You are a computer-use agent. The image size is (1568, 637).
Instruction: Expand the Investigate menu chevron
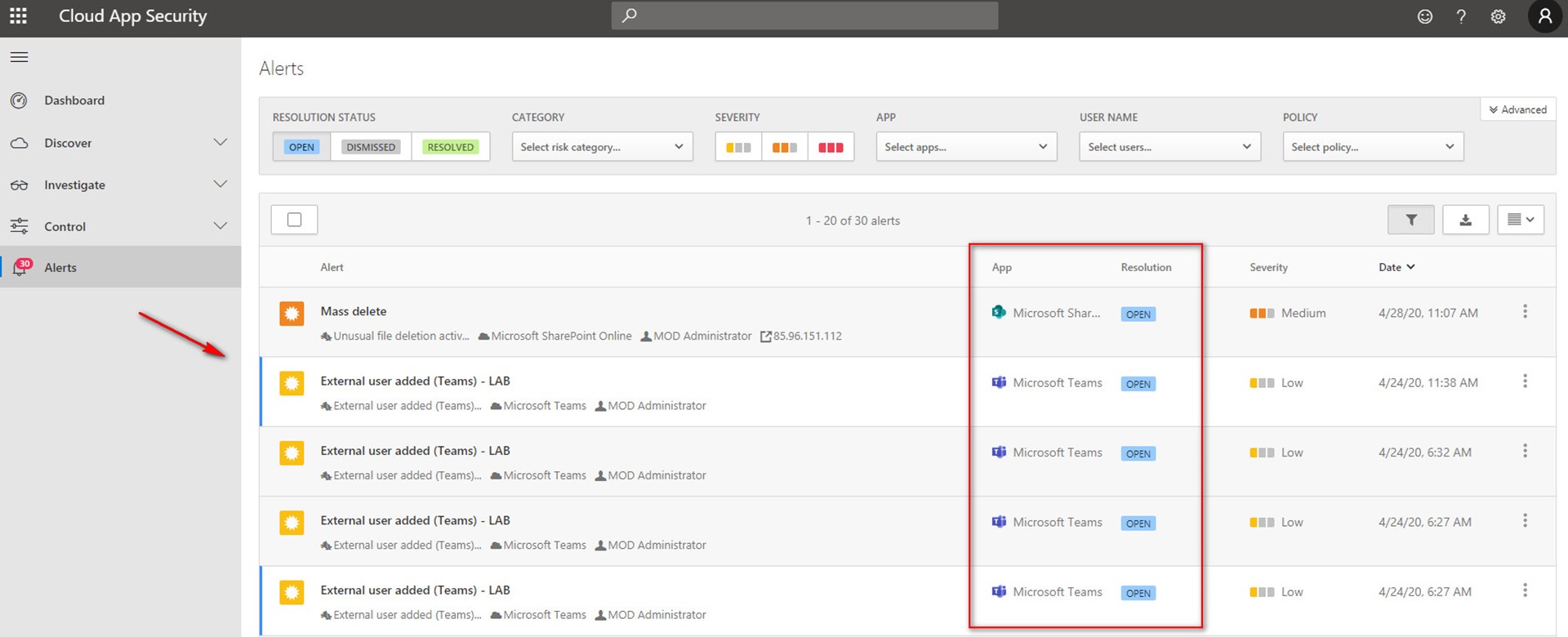pyautogui.click(x=220, y=184)
